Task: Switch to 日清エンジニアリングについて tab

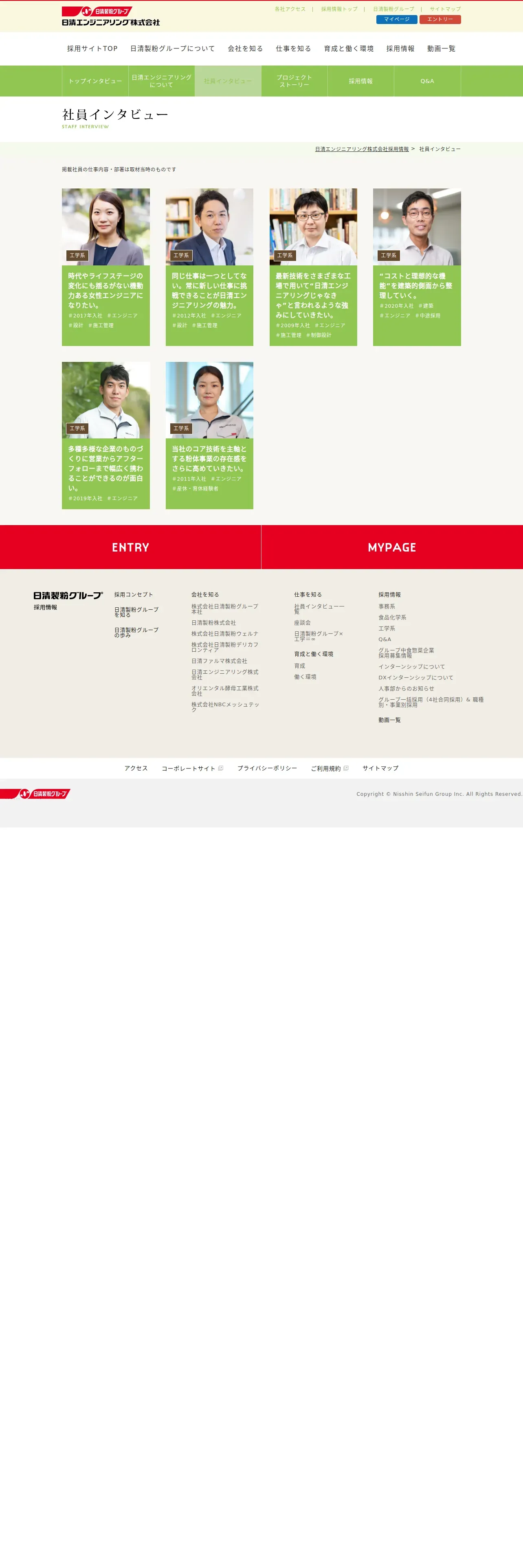Action: pyautogui.click(x=161, y=81)
